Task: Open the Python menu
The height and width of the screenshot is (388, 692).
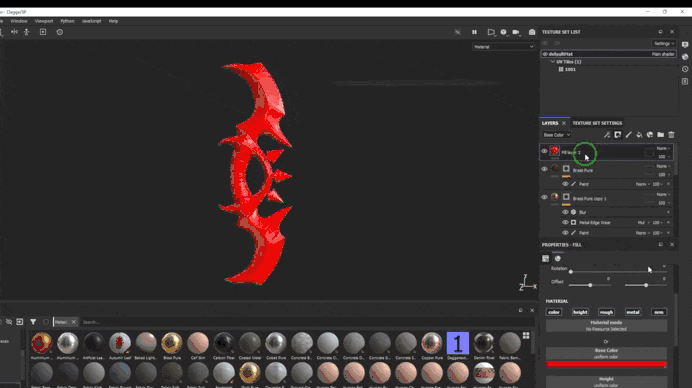Action: (x=68, y=21)
